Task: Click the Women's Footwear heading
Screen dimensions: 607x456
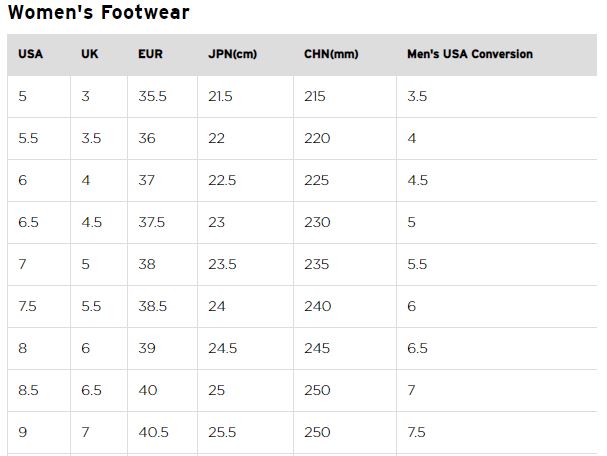Action: pos(99,12)
